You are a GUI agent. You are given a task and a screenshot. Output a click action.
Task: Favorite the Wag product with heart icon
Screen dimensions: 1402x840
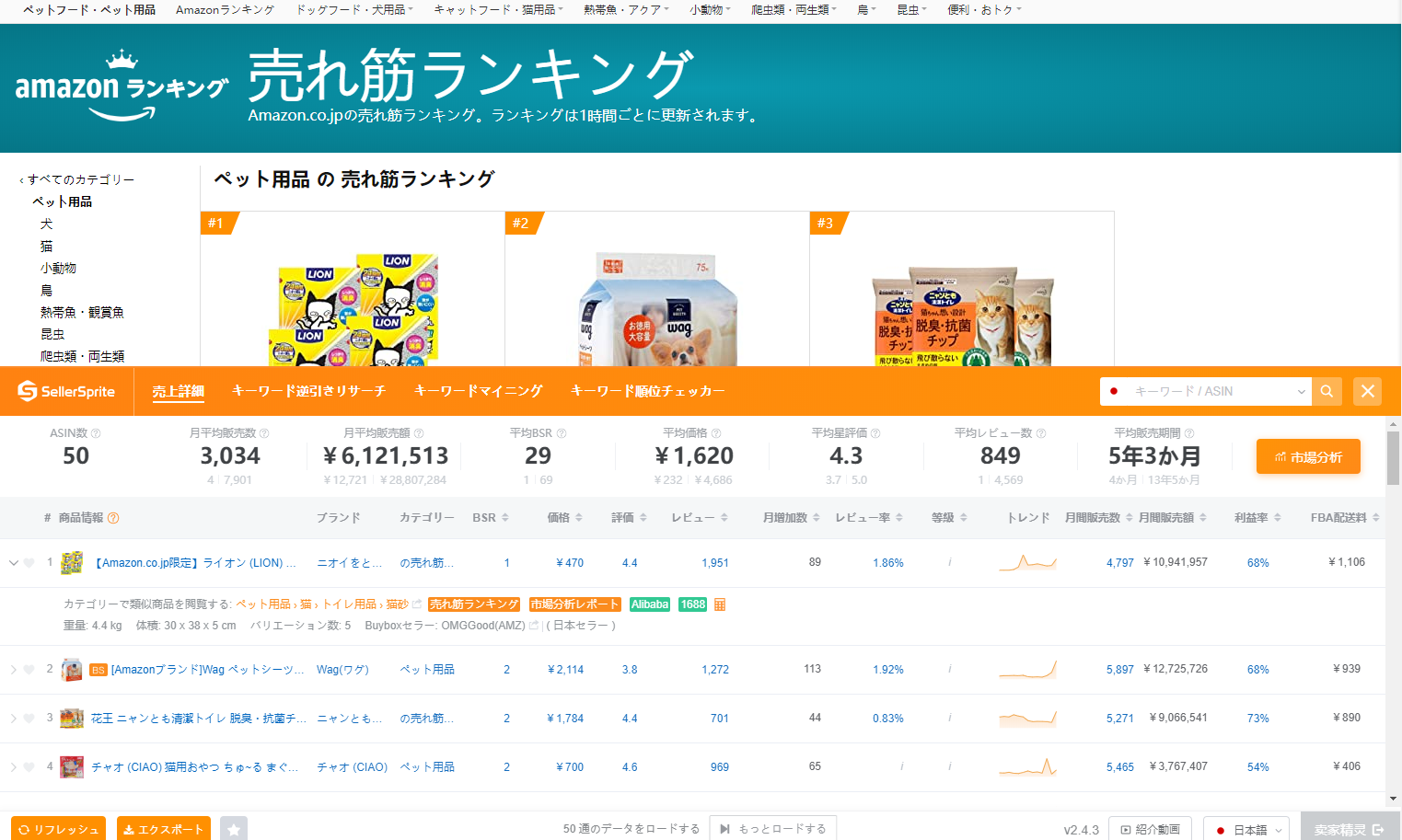pyautogui.click(x=29, y=670)
